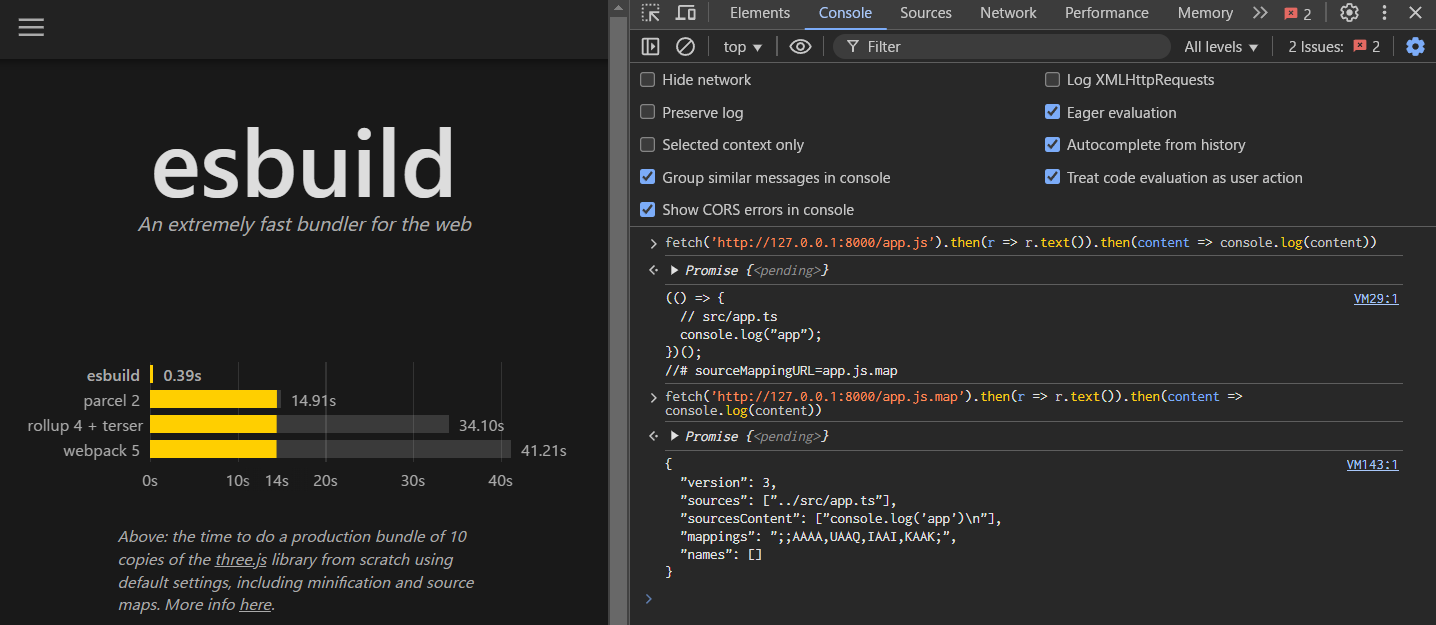Click the esbuild title heading
1436x625 pixels.
[x=304, y=164]
